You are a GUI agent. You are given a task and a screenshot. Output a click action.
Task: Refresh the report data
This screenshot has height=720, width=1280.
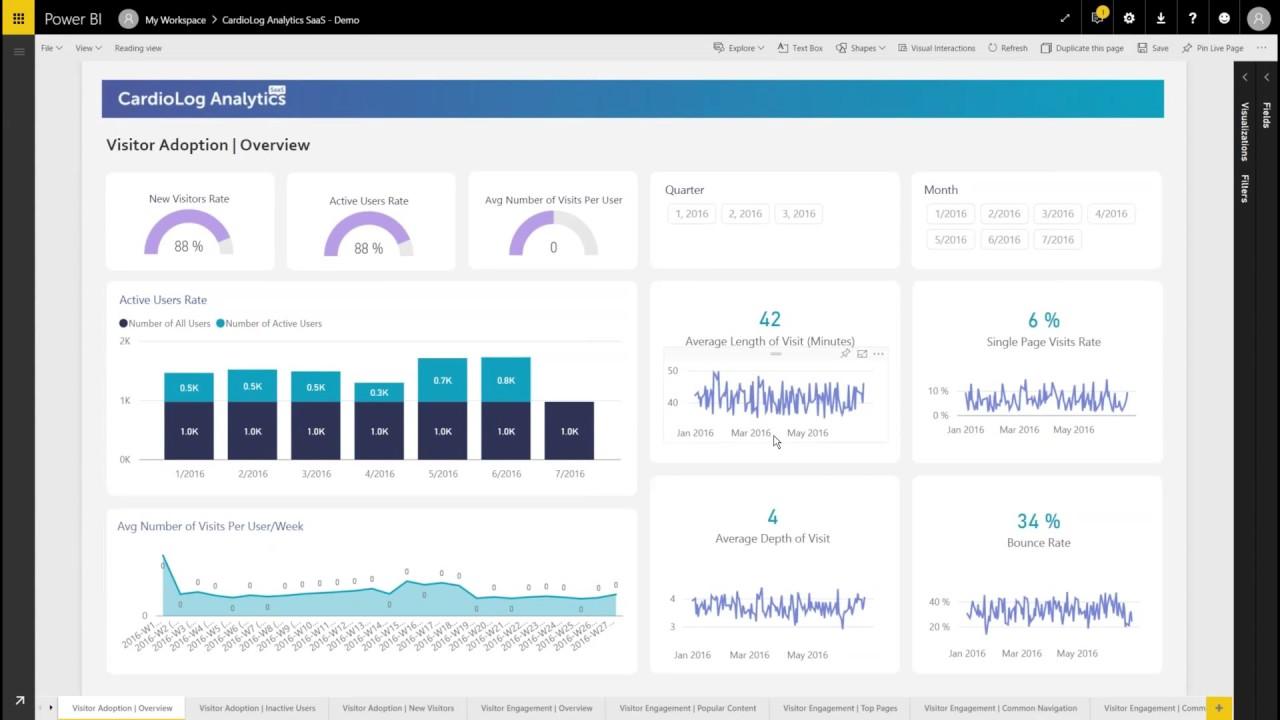pos(1009,47)
